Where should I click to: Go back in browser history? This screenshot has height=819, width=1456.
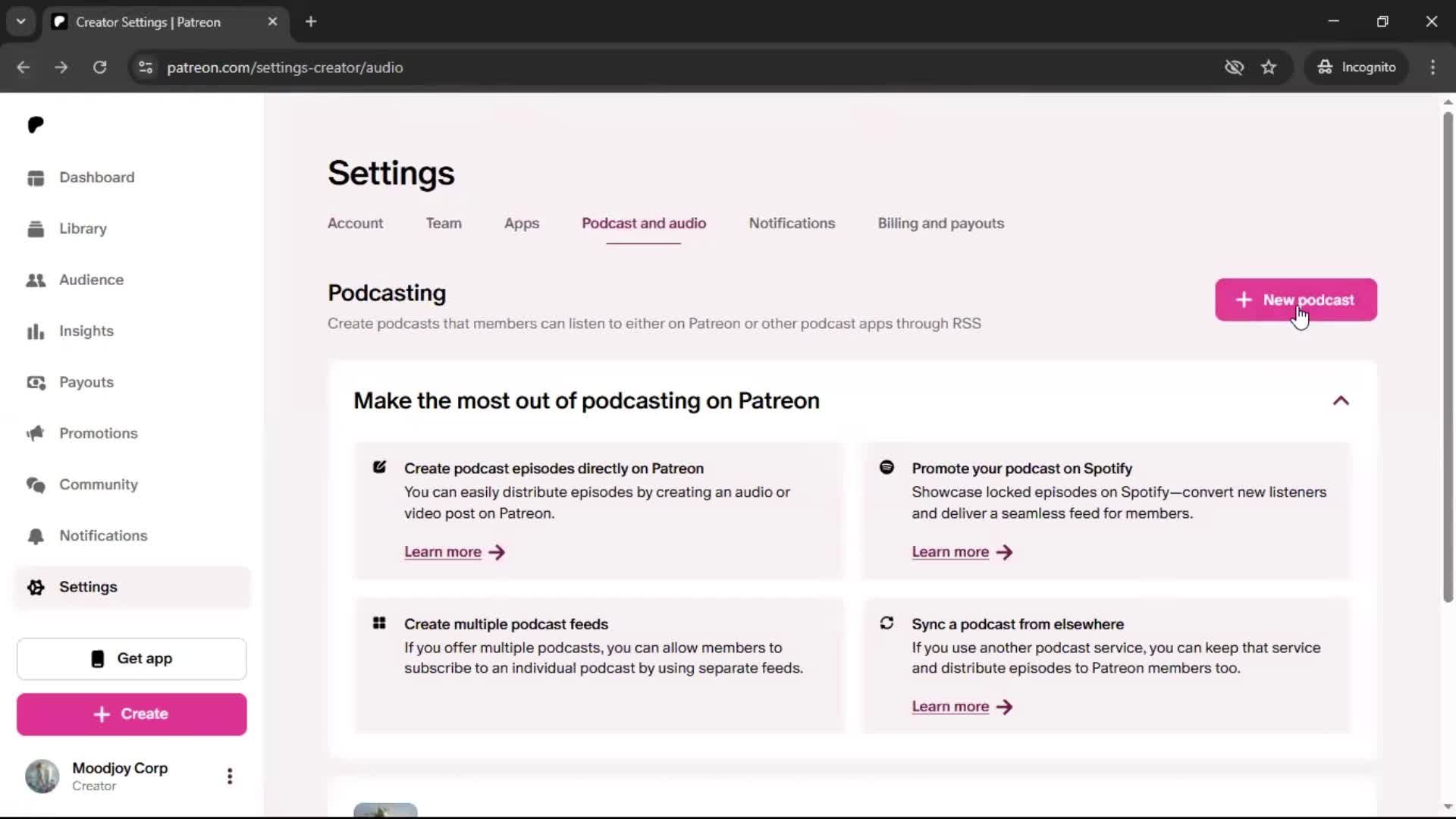pos(24,67)
